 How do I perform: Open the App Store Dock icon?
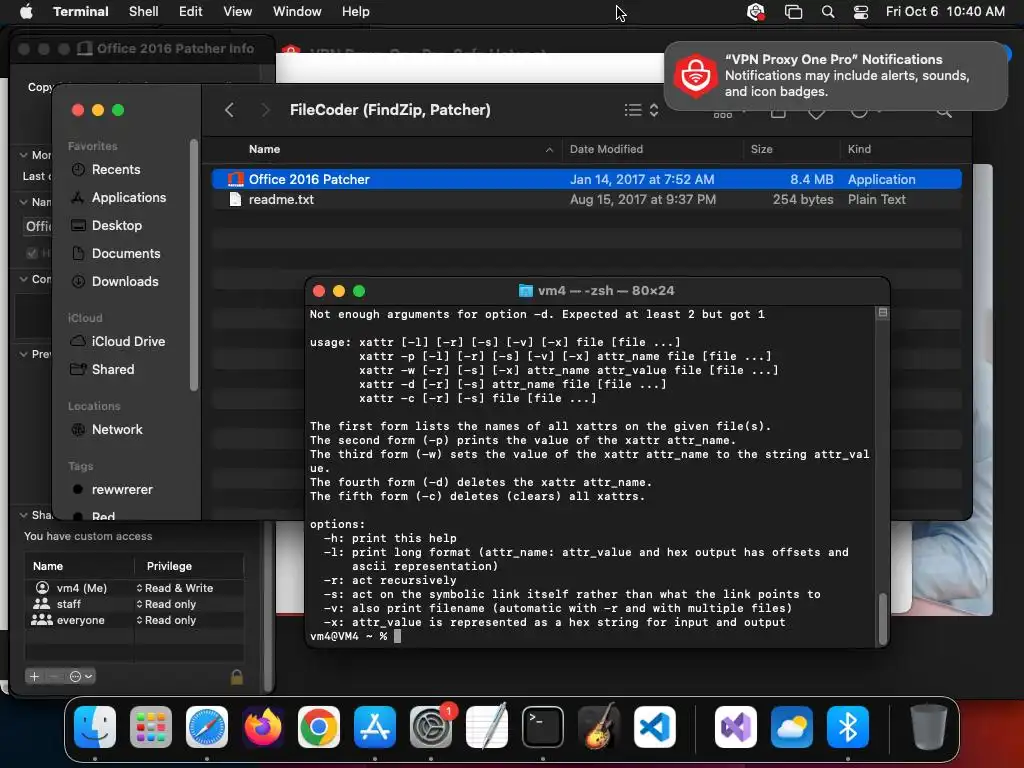coord(375,727)
